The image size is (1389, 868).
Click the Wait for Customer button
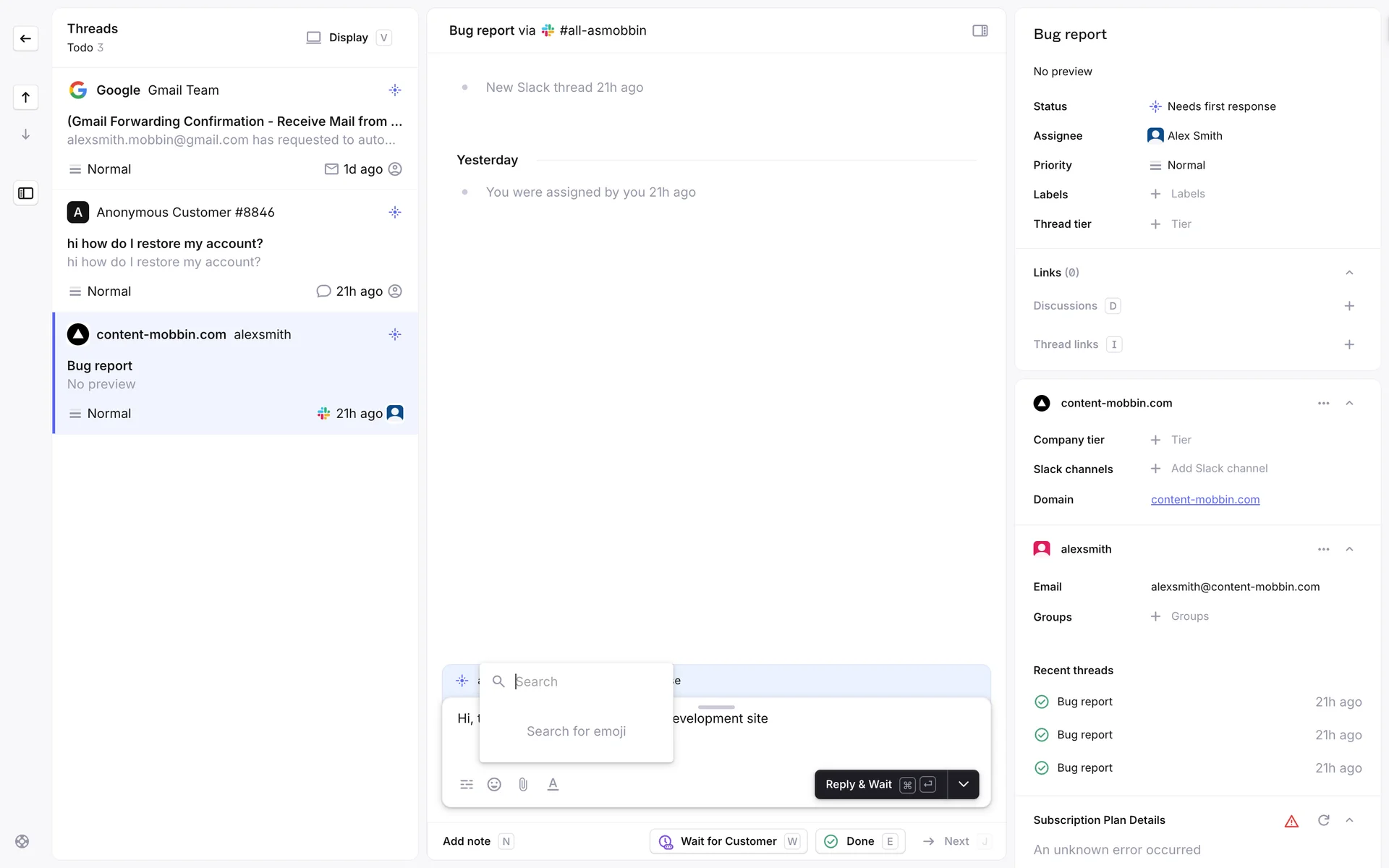728,841
